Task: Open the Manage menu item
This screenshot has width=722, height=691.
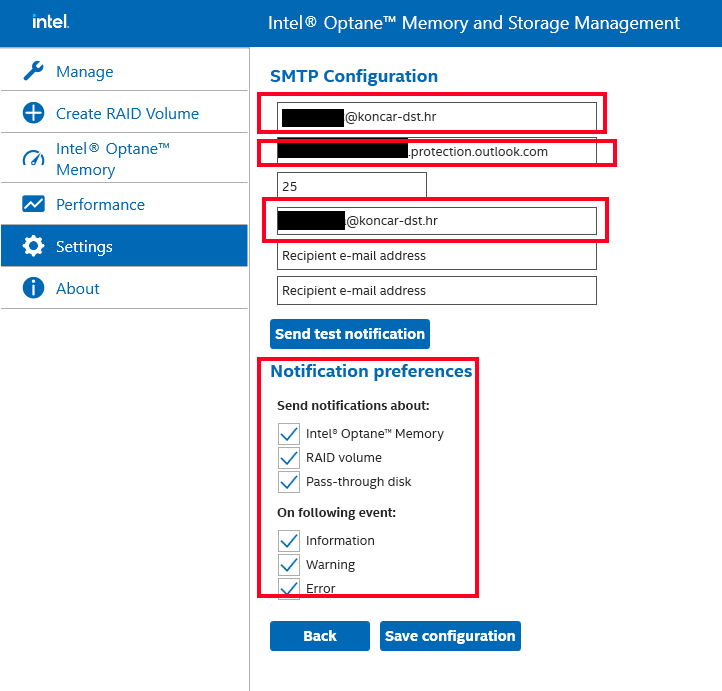Action: [85, 71]
